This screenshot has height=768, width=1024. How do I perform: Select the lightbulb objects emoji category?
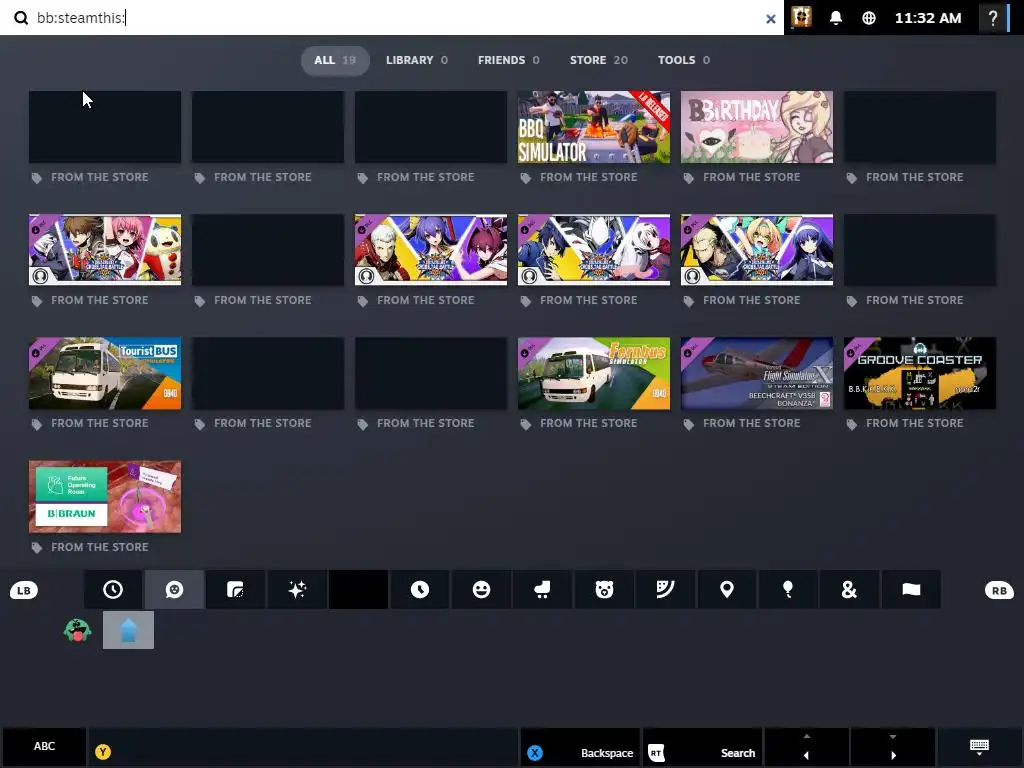point(788,590)
